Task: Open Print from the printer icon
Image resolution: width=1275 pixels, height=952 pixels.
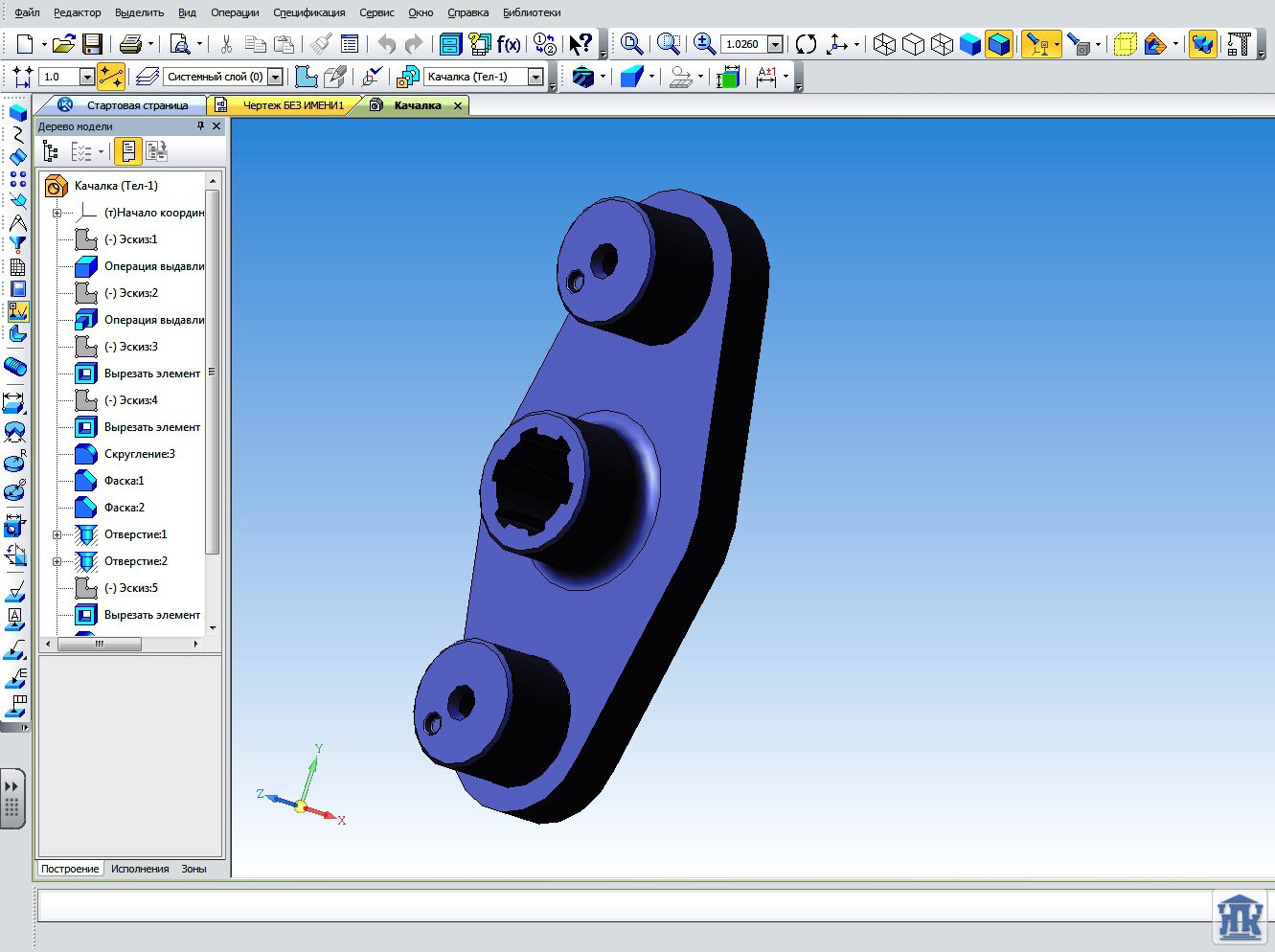Action: [x=131, y=44]
